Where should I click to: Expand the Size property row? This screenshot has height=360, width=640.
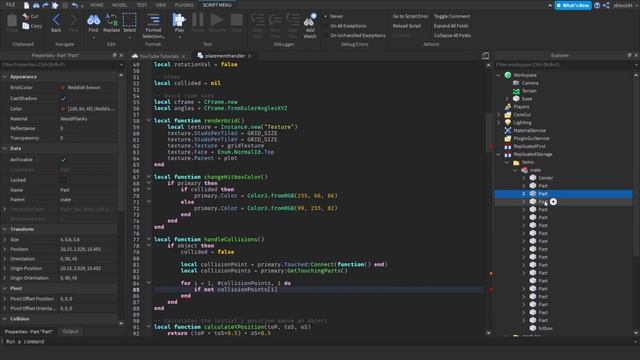click(x=4, y=240)
